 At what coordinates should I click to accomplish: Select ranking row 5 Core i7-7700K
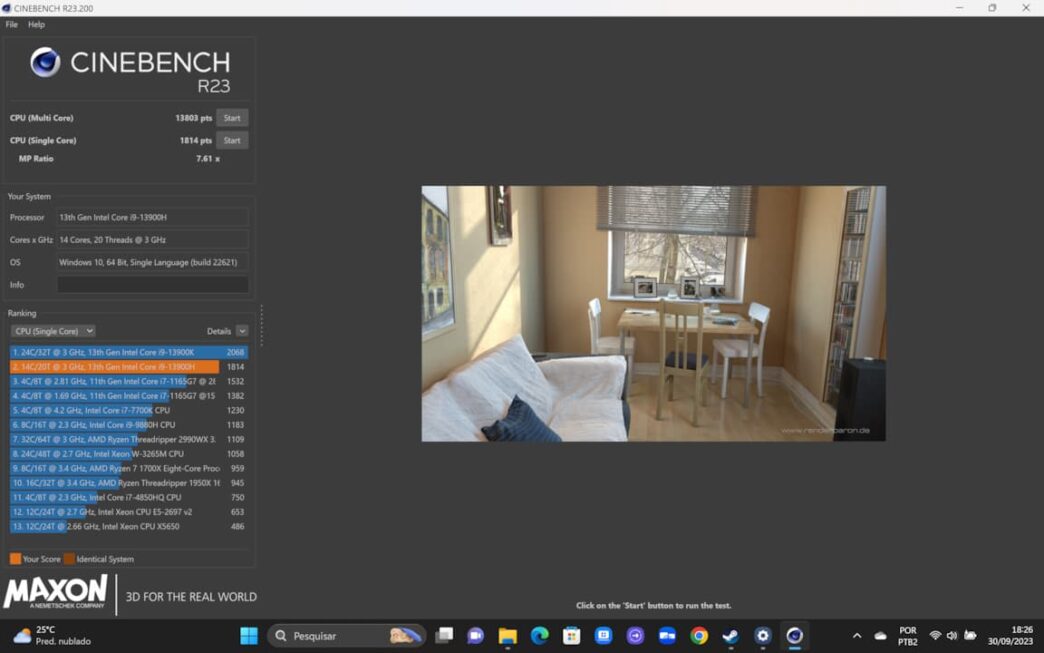(129, 411)
